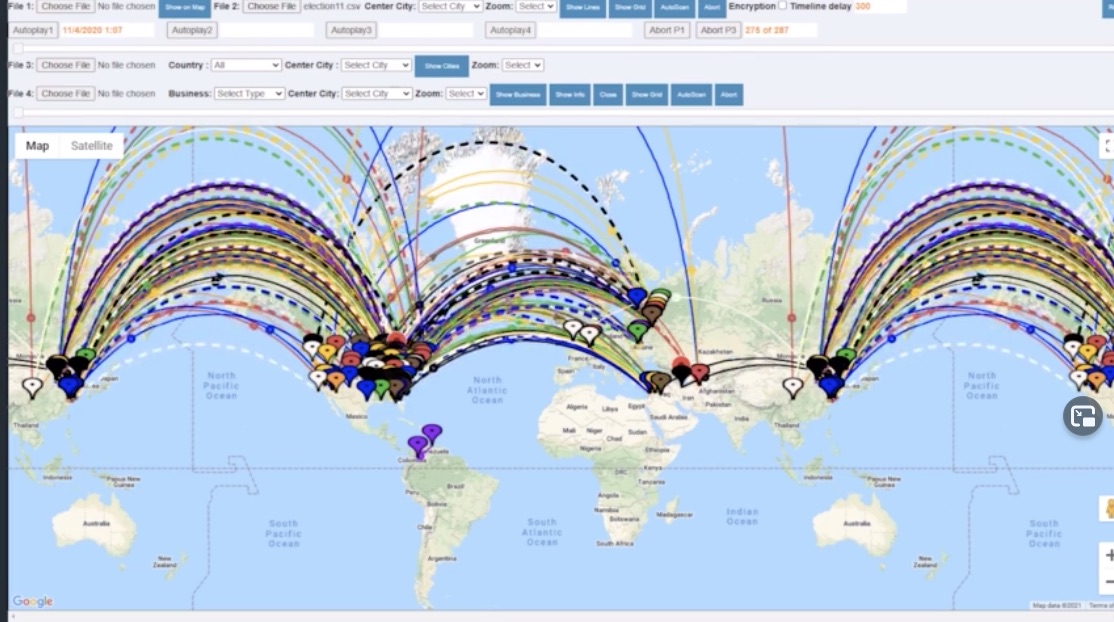
Task: Open File 2 Center City dropdown
Action: click(450, 6)
